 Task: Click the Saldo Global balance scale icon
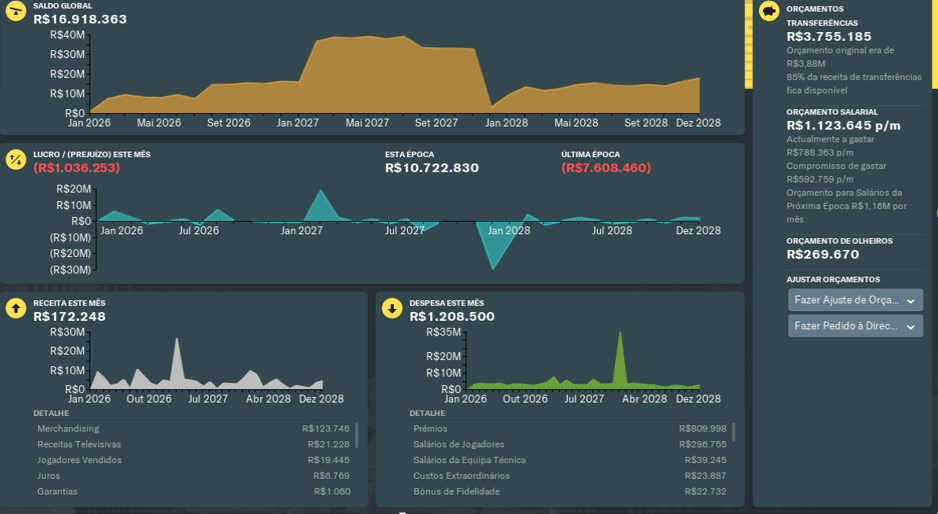pos(16,11)
